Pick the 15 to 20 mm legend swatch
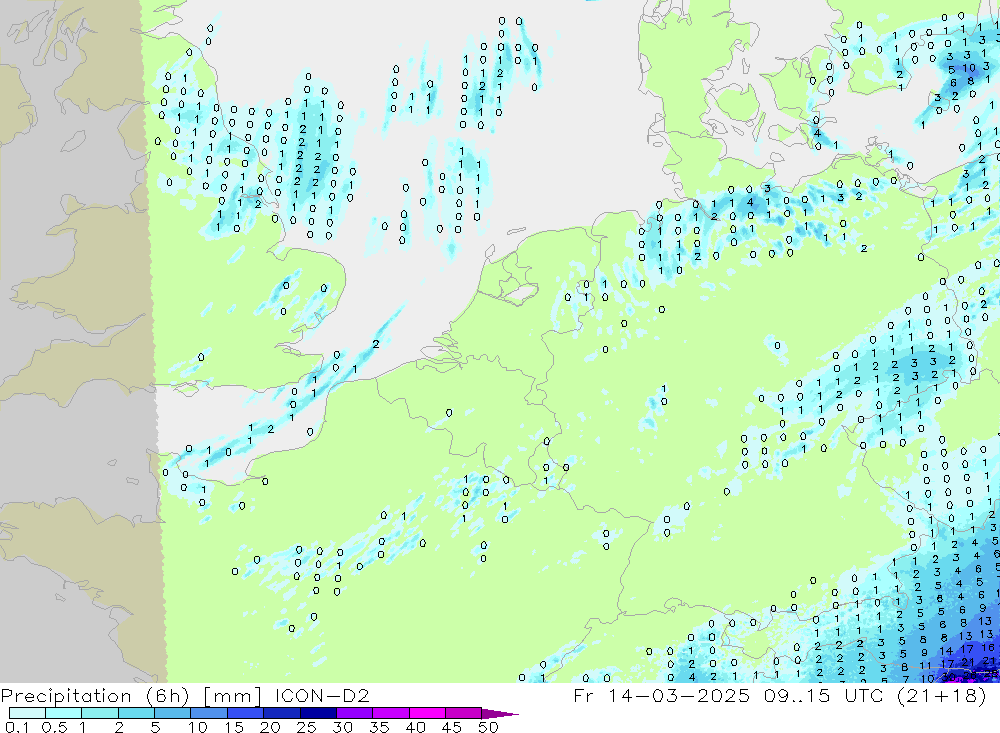1000x733 pixels. [245, 713]
